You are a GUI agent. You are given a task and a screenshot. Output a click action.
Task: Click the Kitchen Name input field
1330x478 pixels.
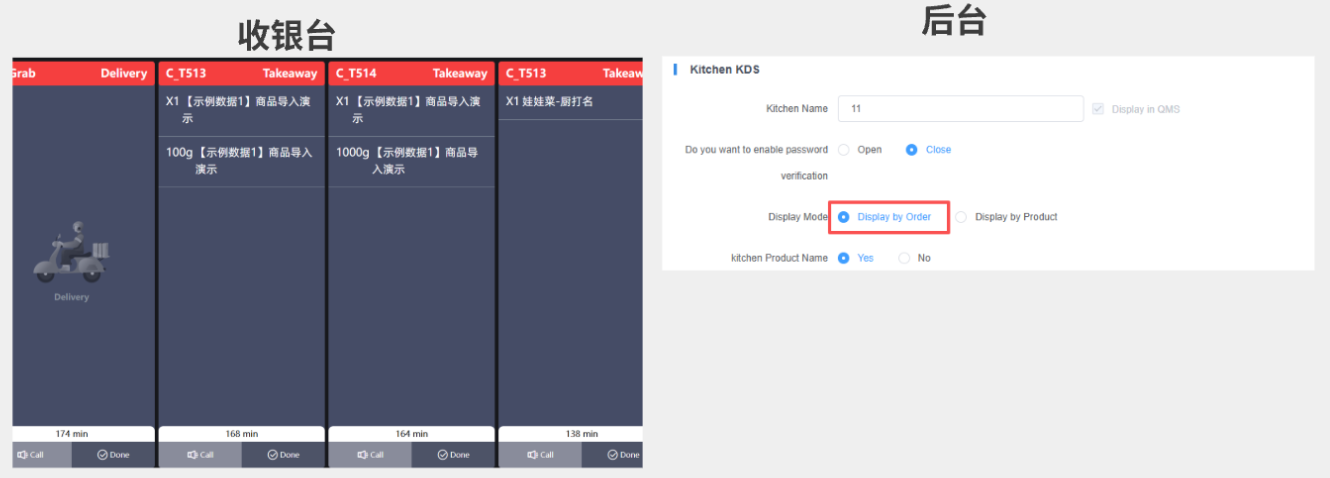coord(960,109)
